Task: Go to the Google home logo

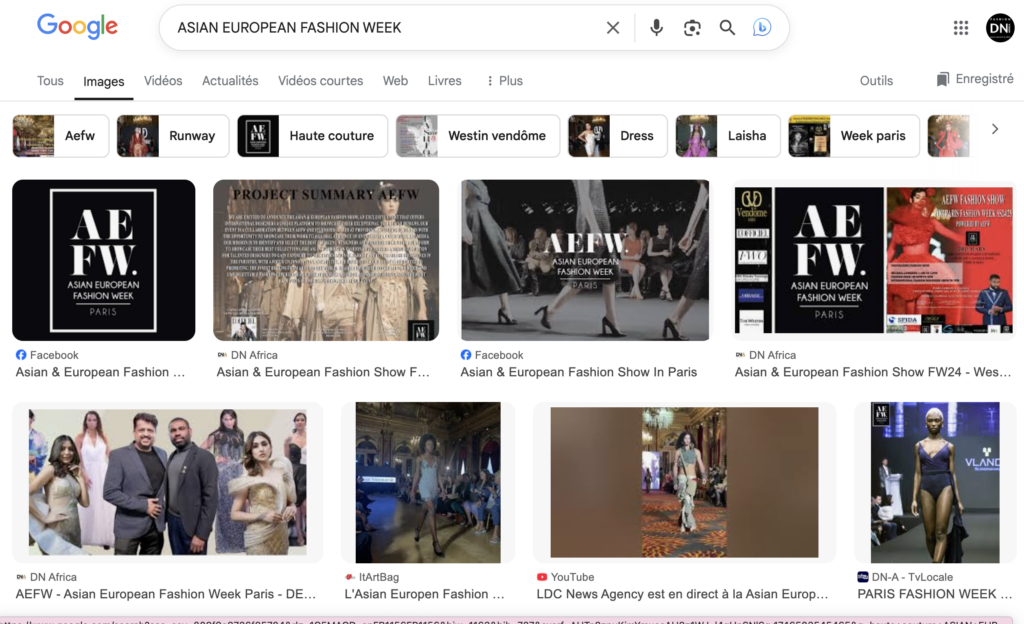Action: point(77,27)
